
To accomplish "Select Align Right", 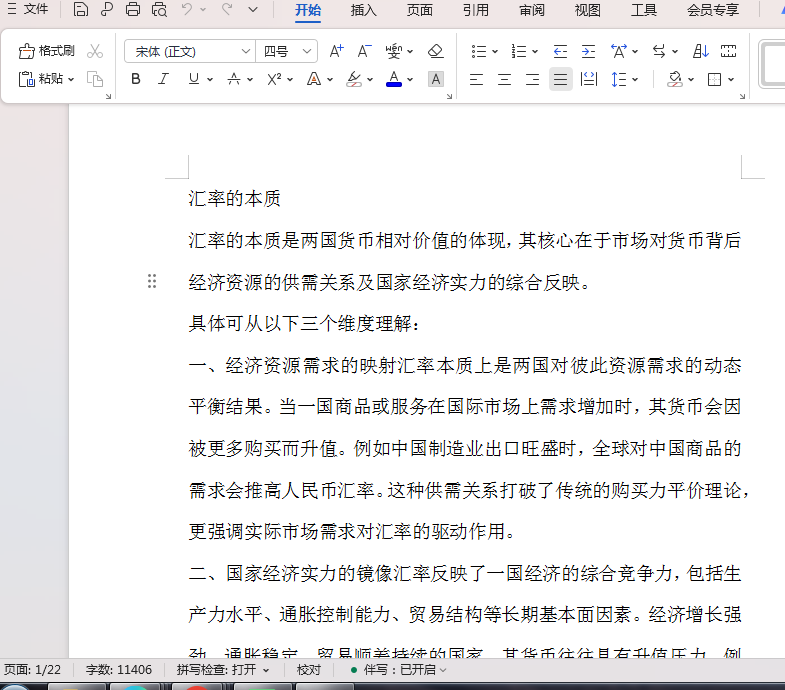I will click(532, 79).
